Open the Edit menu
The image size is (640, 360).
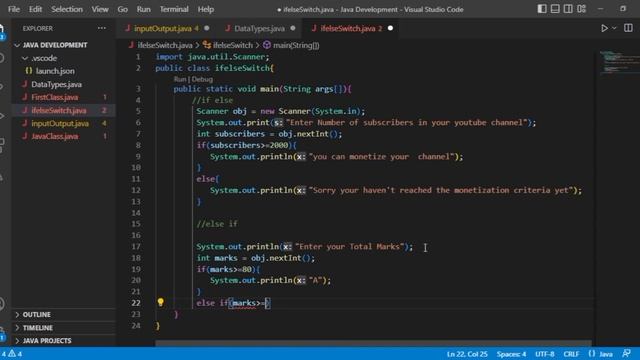pyautogui.click(x=35, y=9)
